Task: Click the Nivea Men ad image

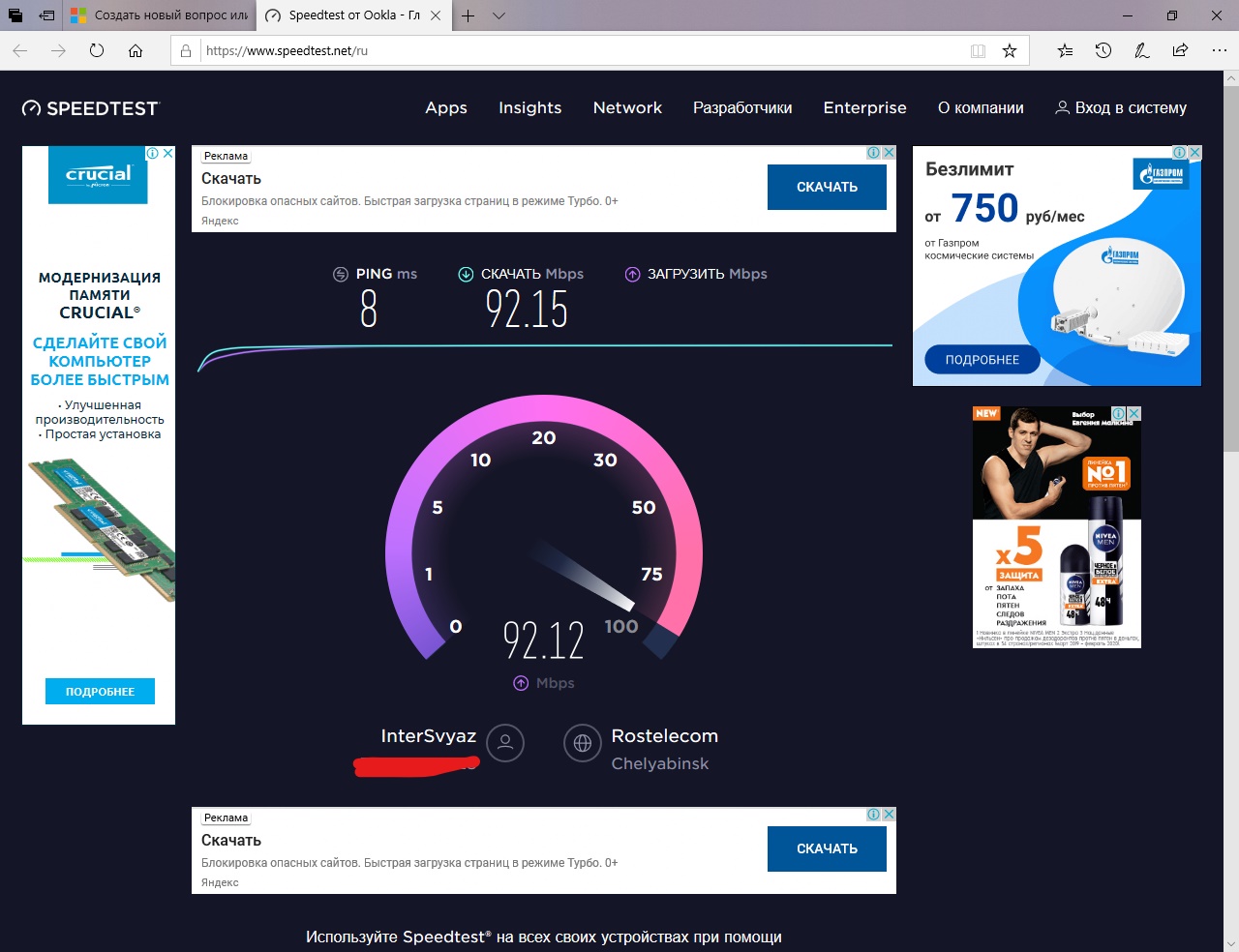Action: point(1057,527)
